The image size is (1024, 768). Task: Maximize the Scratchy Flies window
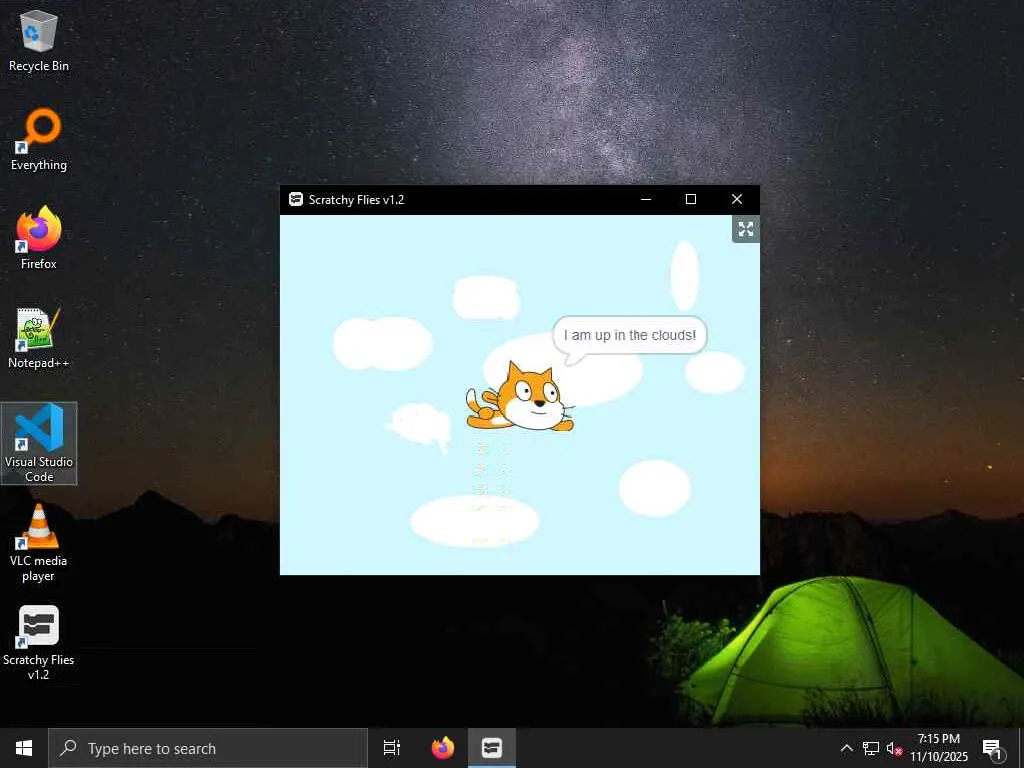[x=691, y=199]
